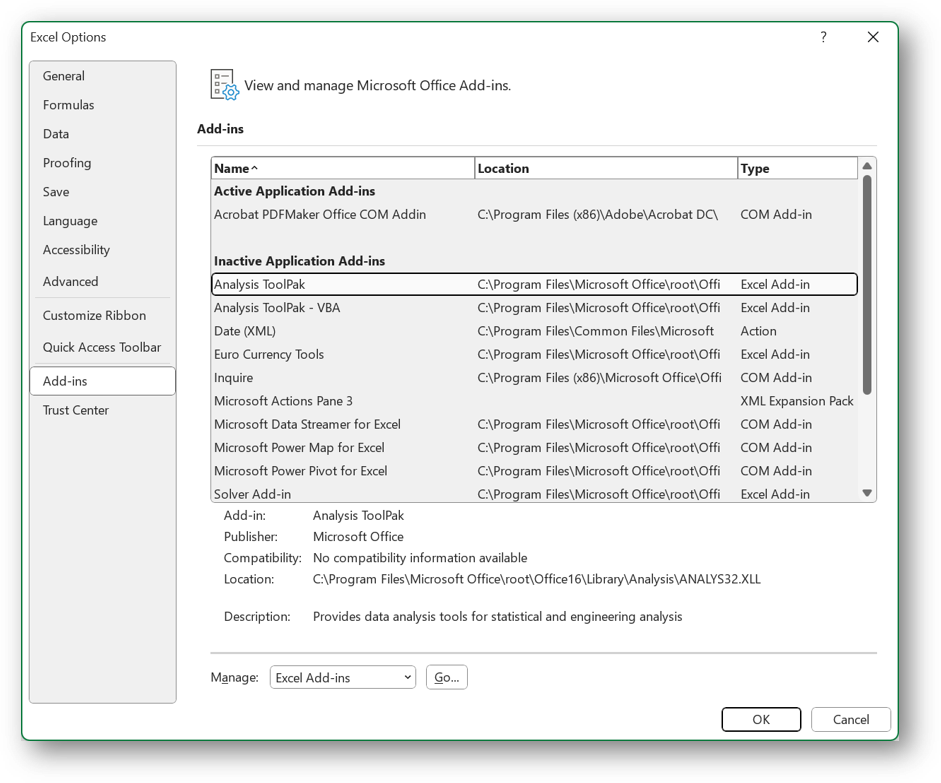
Task: Click OK to confirm the options
Action: click(761, 719)
